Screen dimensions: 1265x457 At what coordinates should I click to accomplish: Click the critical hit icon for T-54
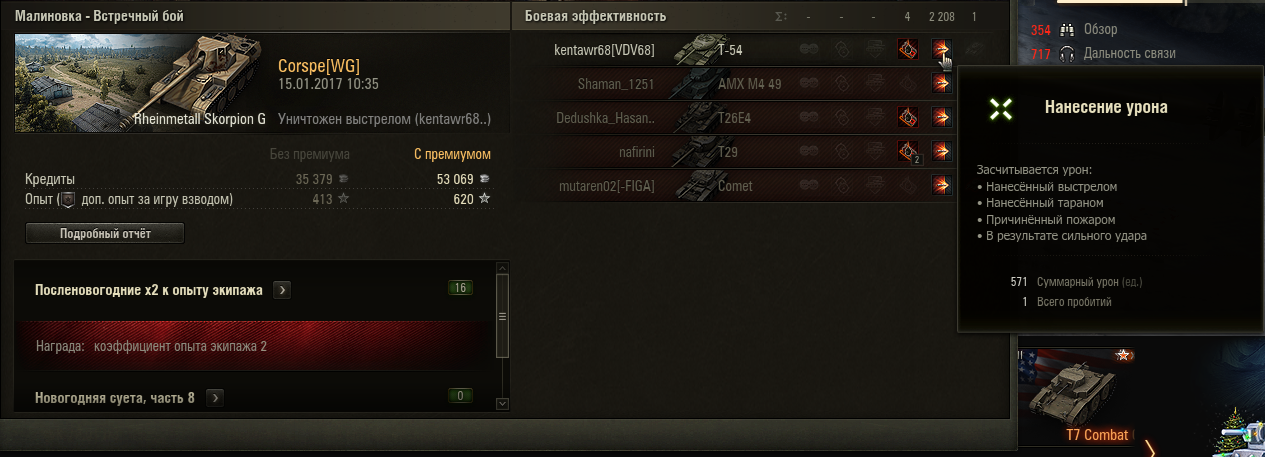tap(908, 50)
